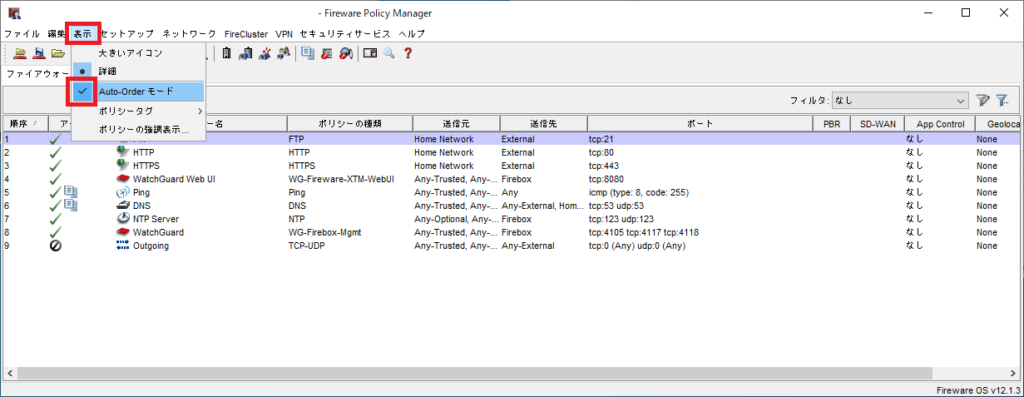This screenshot has width=1024, height=397.
Task: Click the Ping policy icon
Action: pyautogui.click(x=122, y=193)
